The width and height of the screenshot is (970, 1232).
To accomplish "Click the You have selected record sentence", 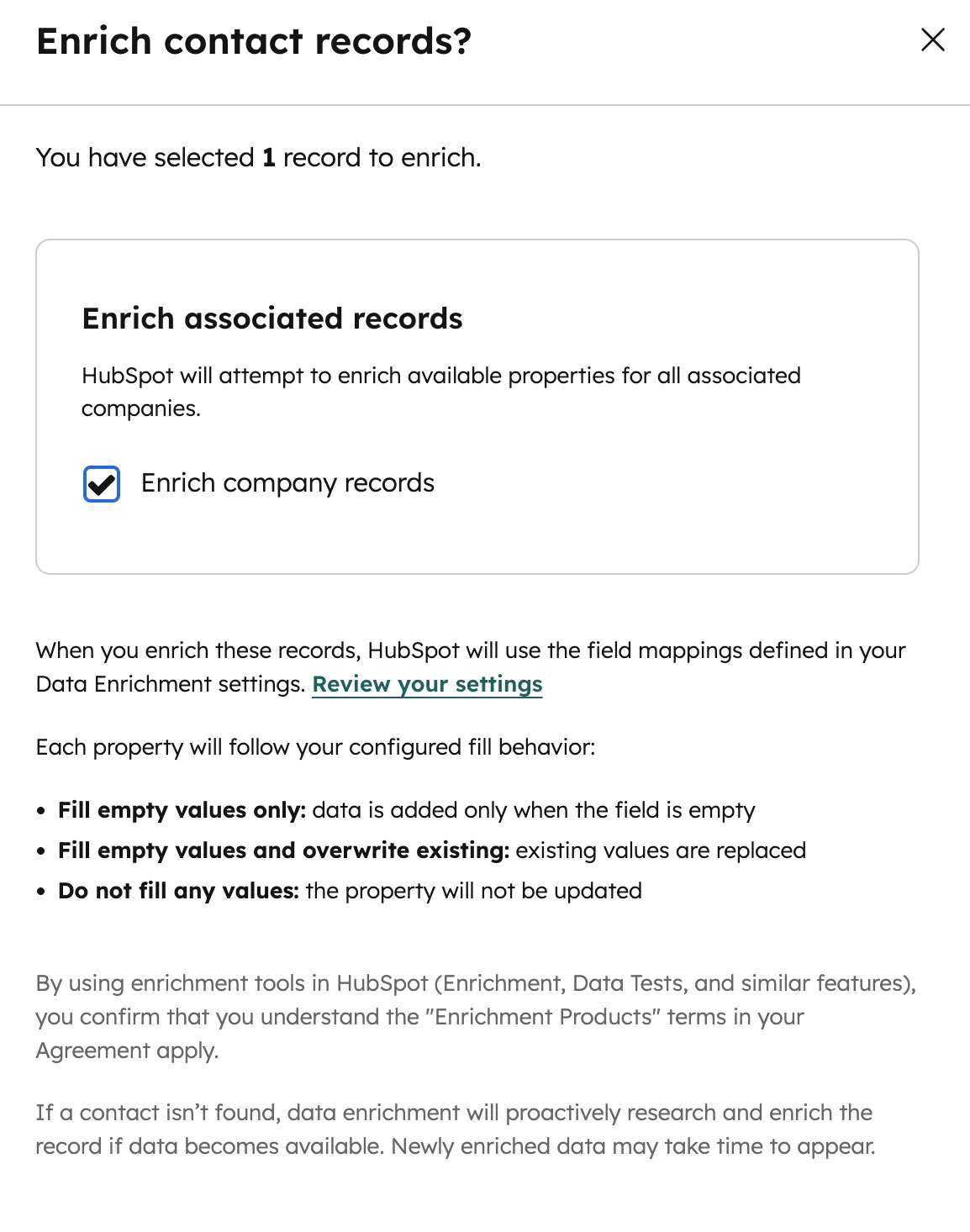I will pyautogui.click(x=258, y=157).
